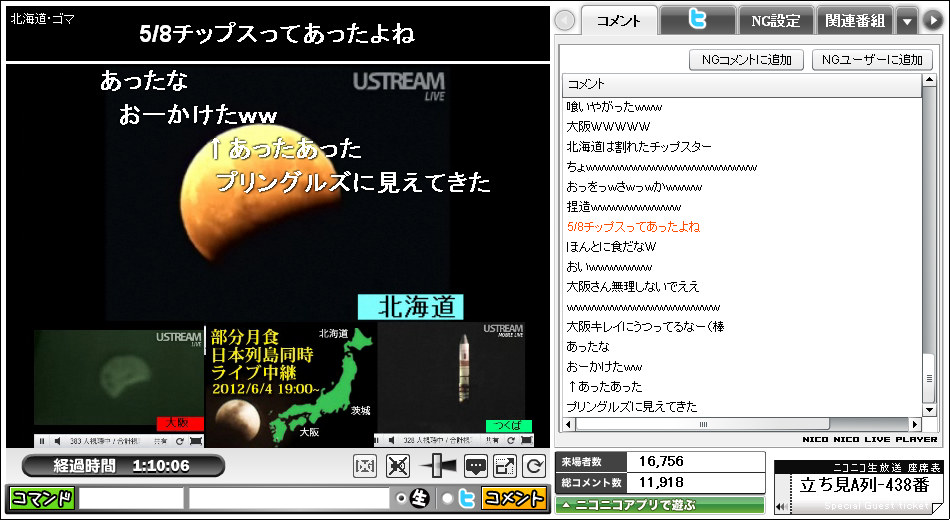Click the コメント column header
Screen dimensions: 950x520
coord(742,84)
